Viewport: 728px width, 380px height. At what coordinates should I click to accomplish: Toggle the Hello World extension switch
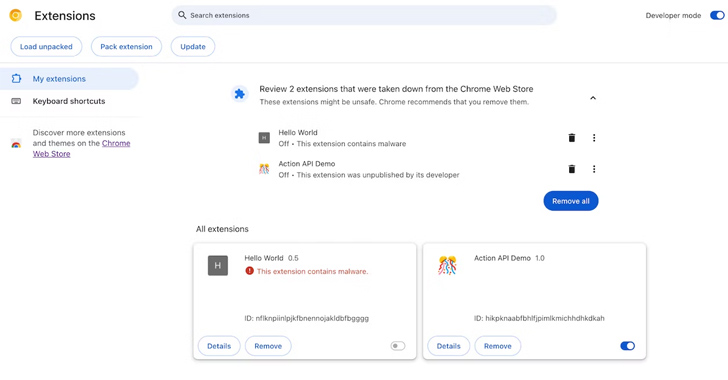click(398, 346)
